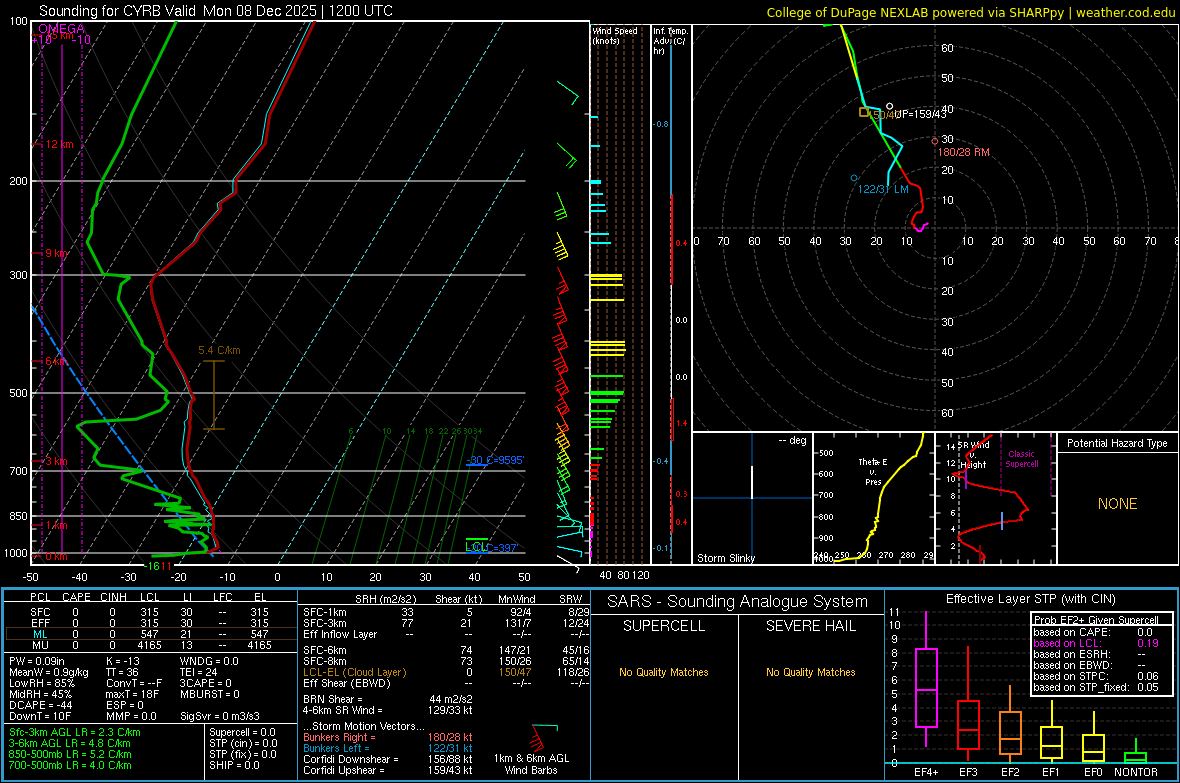Click the Potential Hazard Type heading
Viewport: 1180px width, 783px height.
1117,443
